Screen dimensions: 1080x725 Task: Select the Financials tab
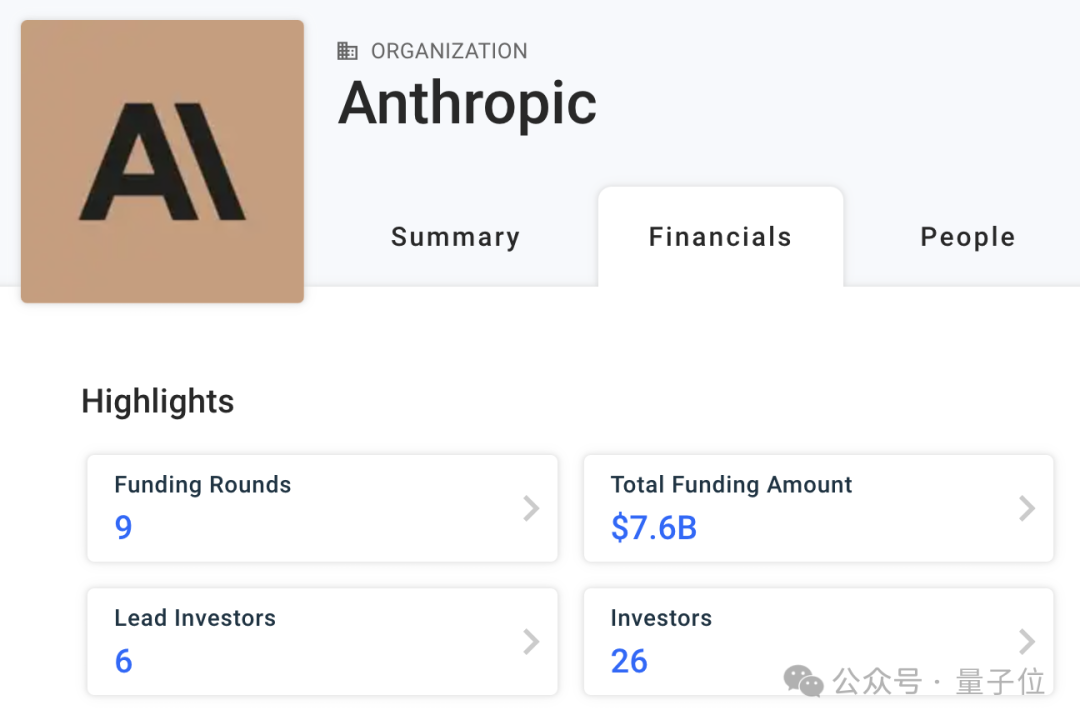click(720, 237)
